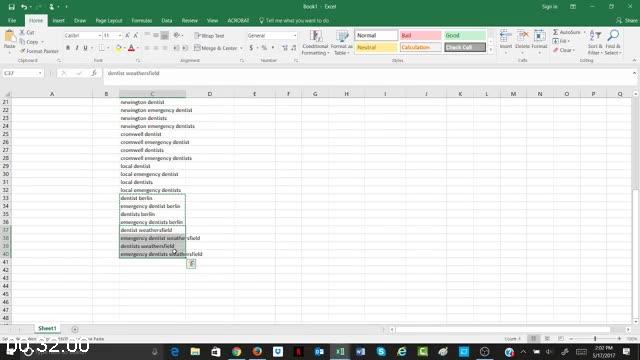Open the font size dropdown
640x360 pixels.
[x=120, y=36]
